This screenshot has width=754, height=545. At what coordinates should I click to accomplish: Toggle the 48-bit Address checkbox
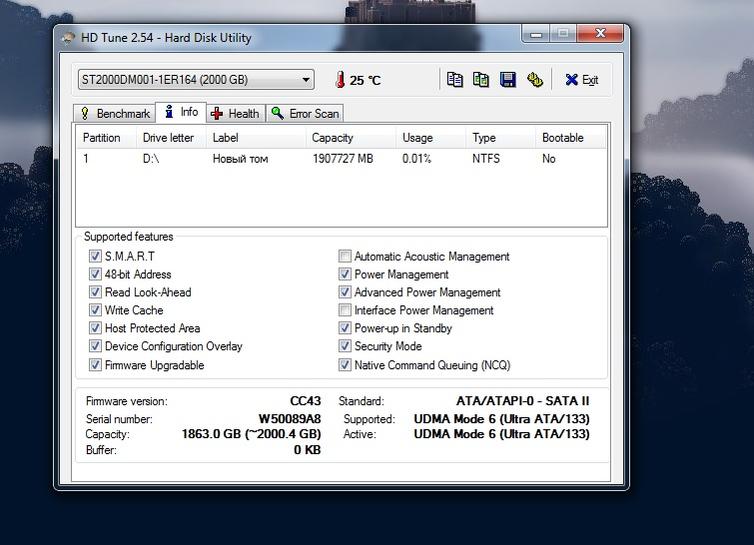coord(95,274)
